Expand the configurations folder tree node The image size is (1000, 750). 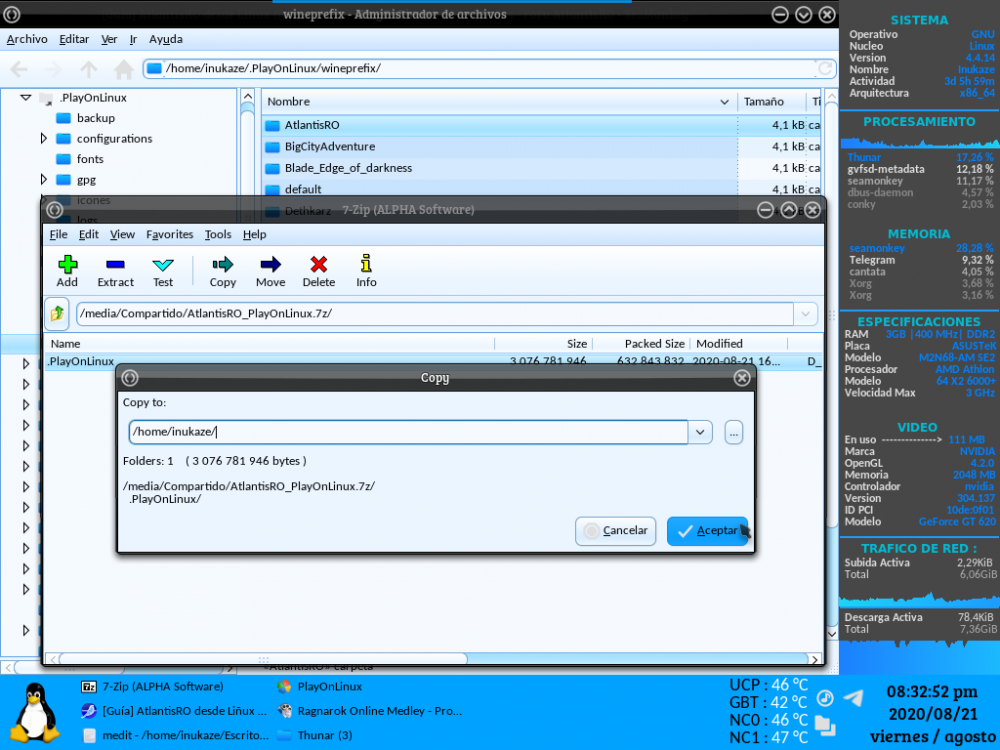click(x=43, y=139)
